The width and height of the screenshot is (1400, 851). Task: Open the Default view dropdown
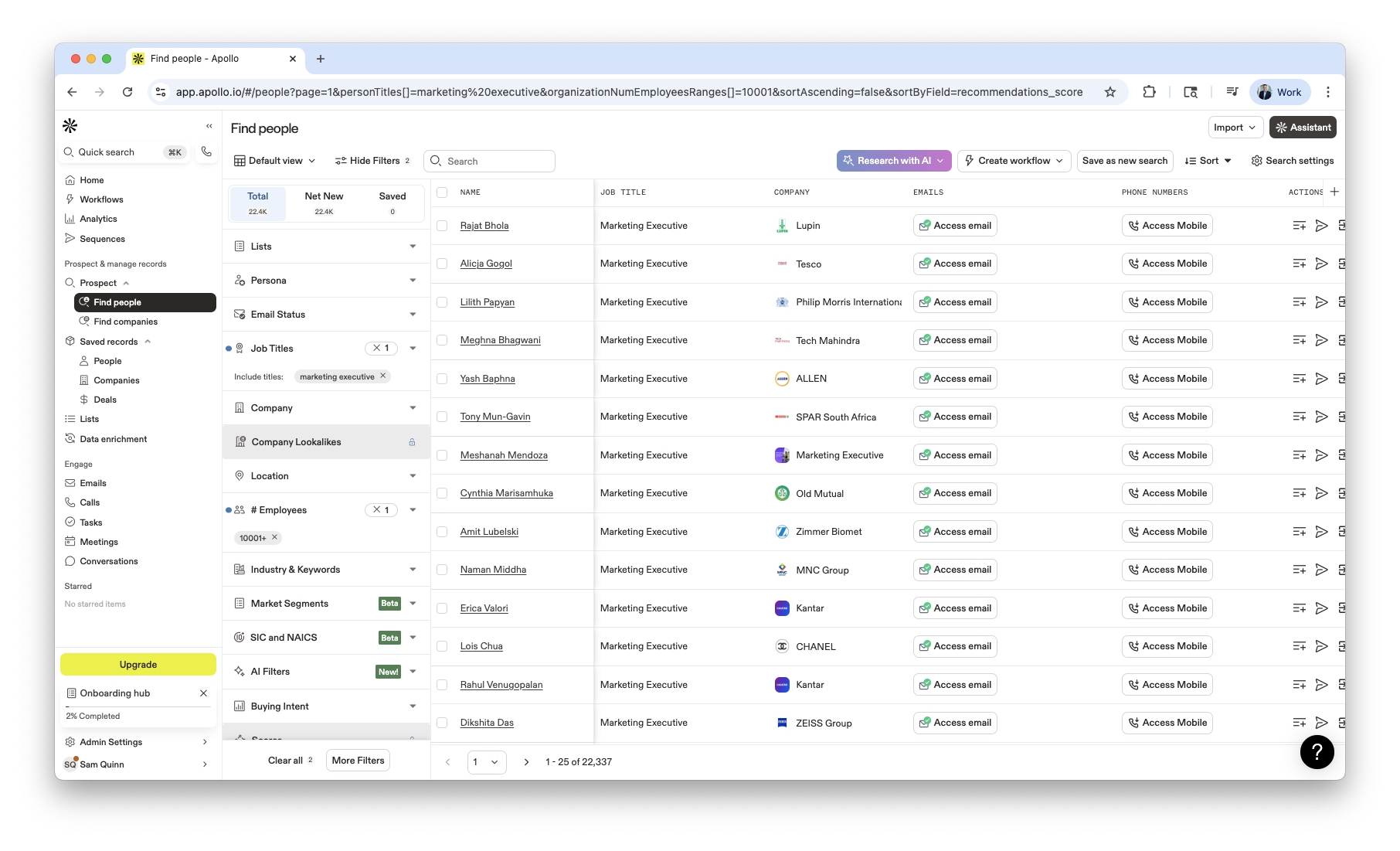(275, 161)
